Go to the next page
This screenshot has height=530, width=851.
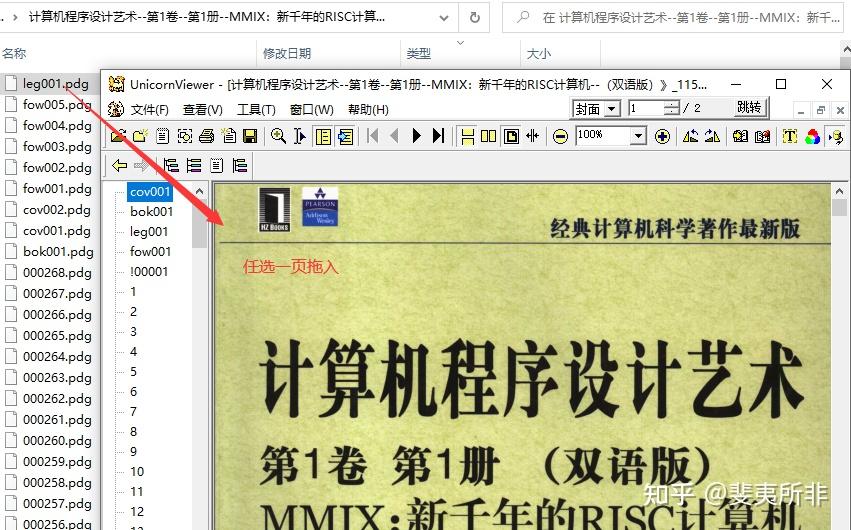click(416, 136)
